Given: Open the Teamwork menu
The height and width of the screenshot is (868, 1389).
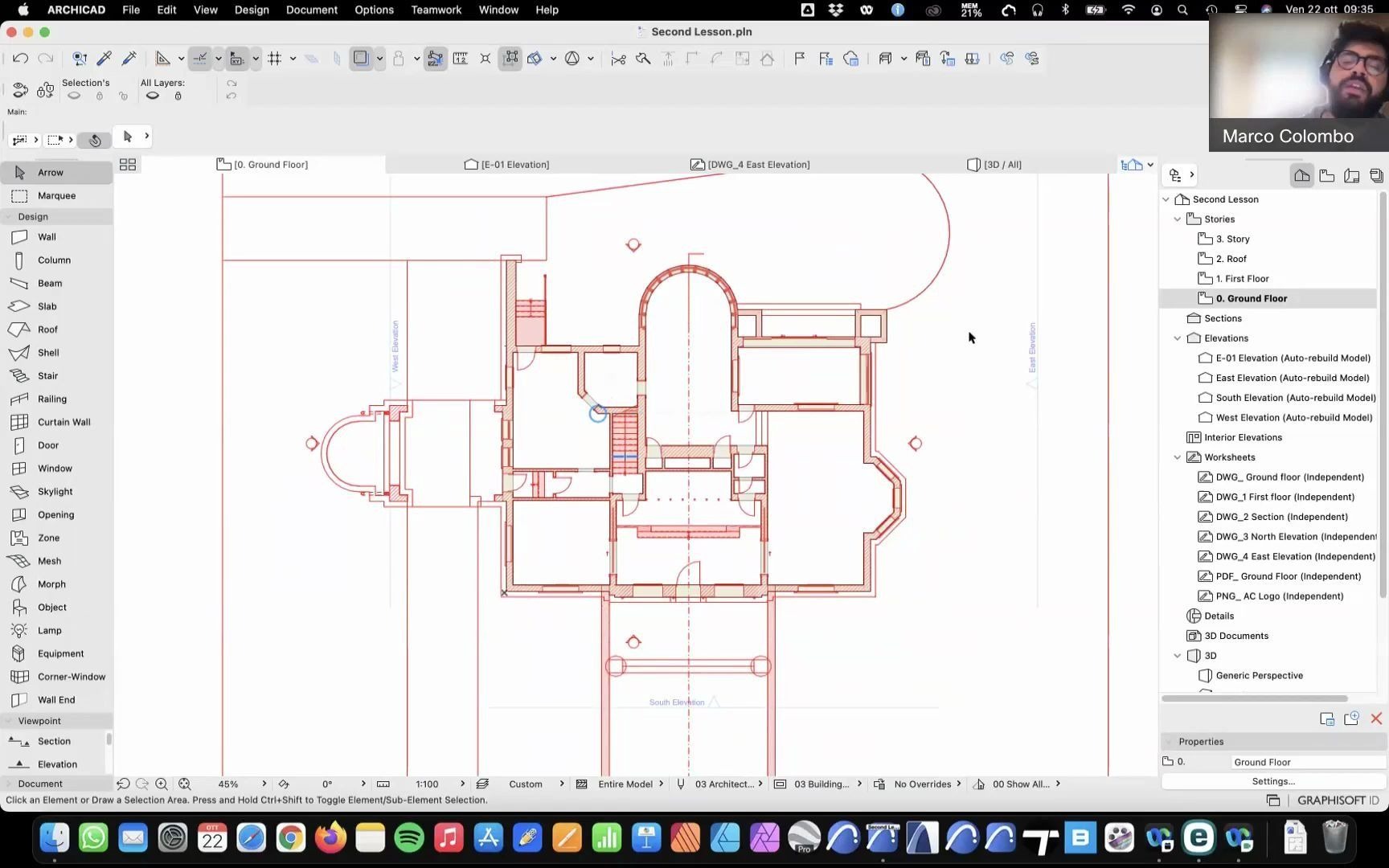Looking at the screenshot, I should pyautogui.click(x=436, y=10).
